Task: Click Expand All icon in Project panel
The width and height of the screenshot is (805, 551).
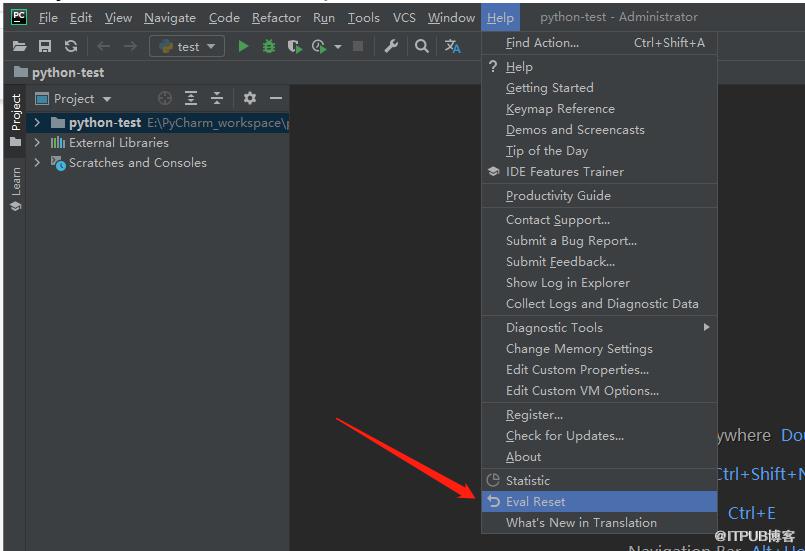Action: click(x=191, y=98)
